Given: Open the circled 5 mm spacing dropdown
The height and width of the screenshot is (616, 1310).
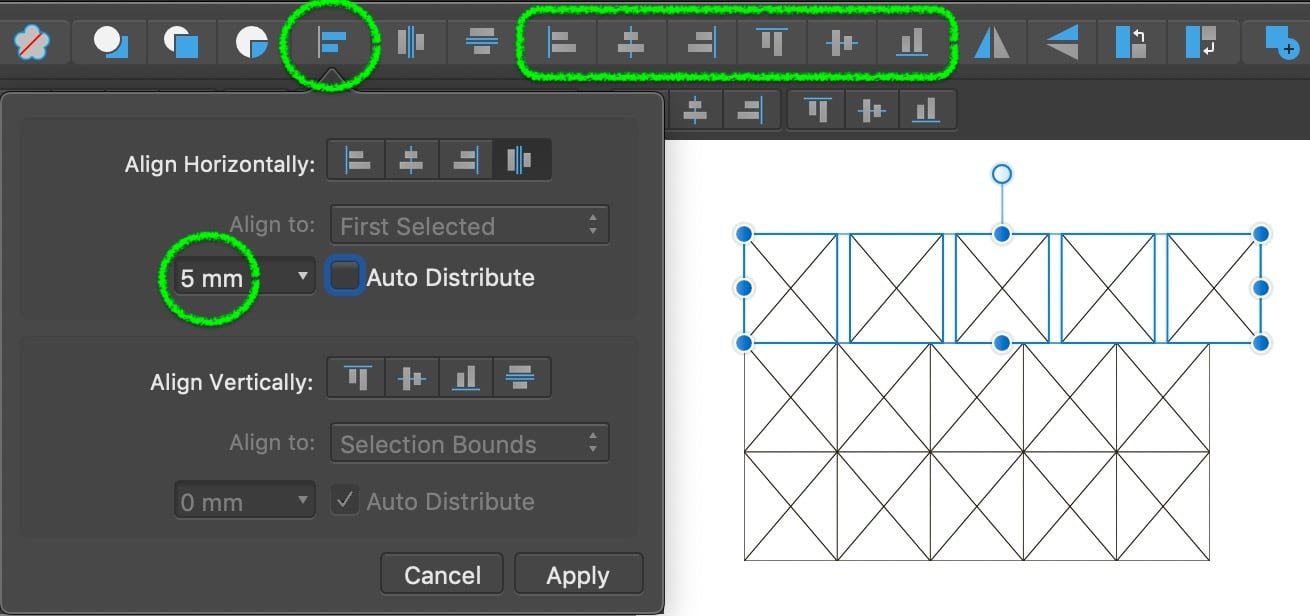Looking at the screenshot, I should [x=244, y=276].
